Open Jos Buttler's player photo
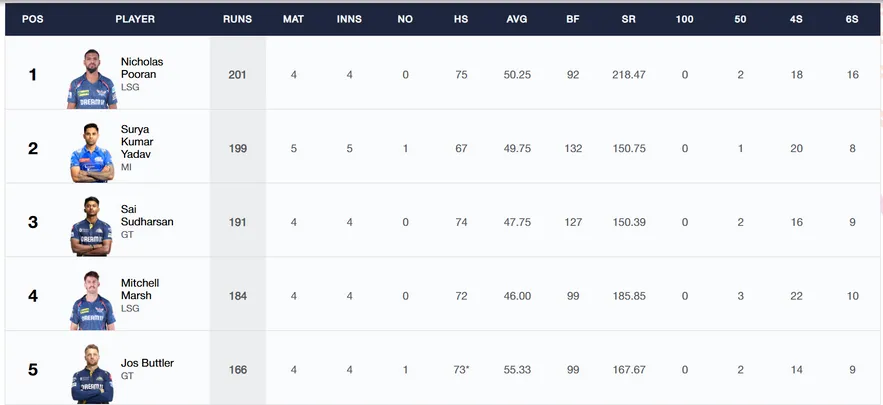Viewport: 883px width, 405px height. (92, 373)
